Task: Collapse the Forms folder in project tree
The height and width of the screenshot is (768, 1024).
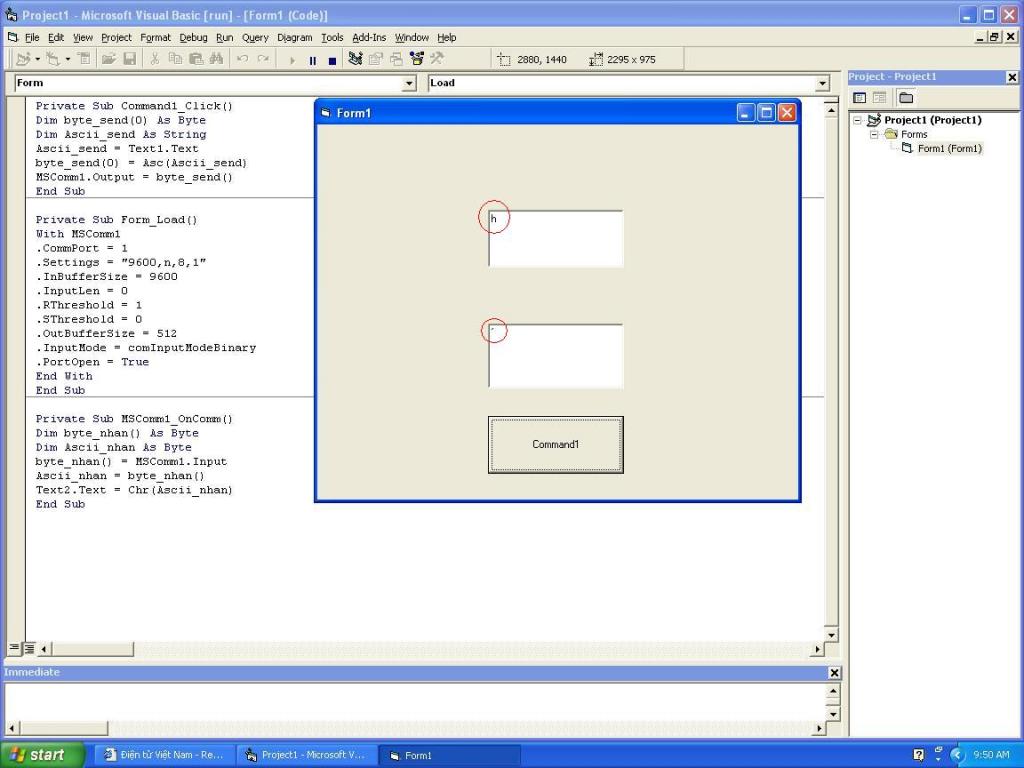Action: (x=874, y=134)
